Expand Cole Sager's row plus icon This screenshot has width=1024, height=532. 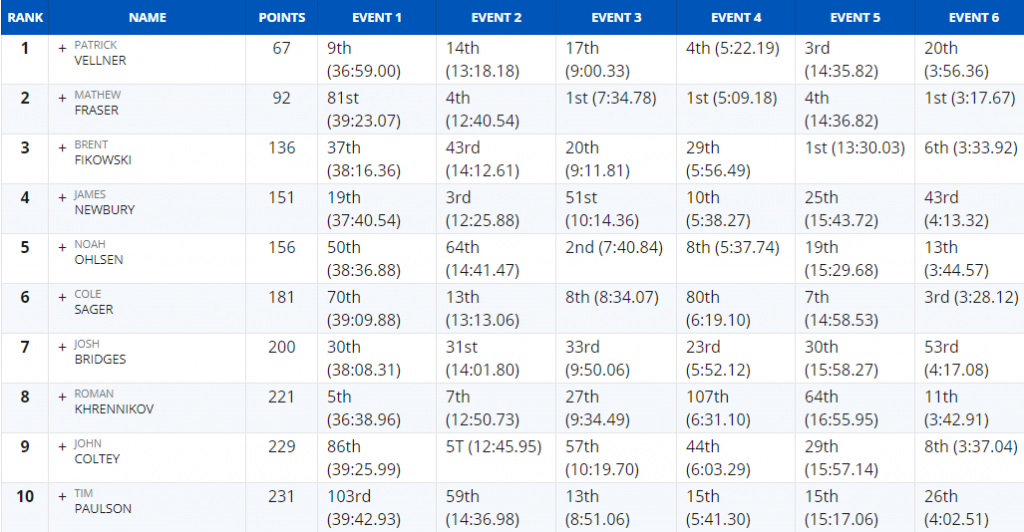63,298
